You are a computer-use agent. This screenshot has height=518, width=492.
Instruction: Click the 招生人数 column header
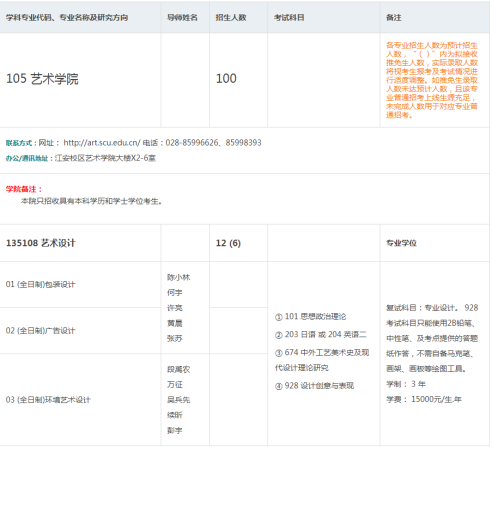[x=231, y=18]
